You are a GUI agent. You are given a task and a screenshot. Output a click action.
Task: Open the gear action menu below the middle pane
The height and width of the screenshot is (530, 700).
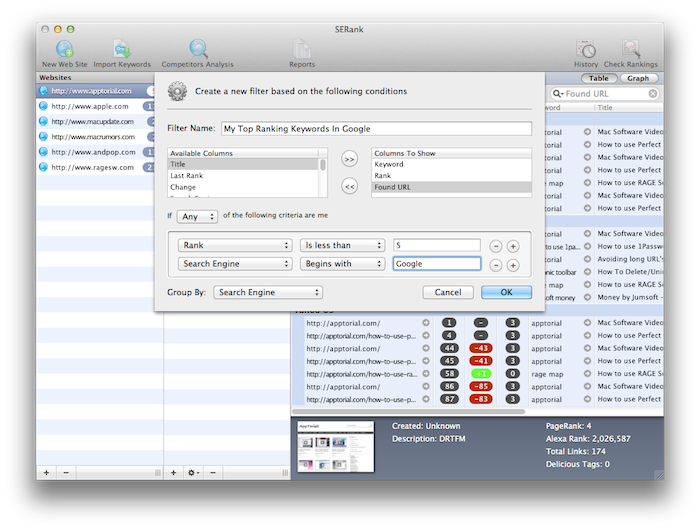click(x=193, y=472)
